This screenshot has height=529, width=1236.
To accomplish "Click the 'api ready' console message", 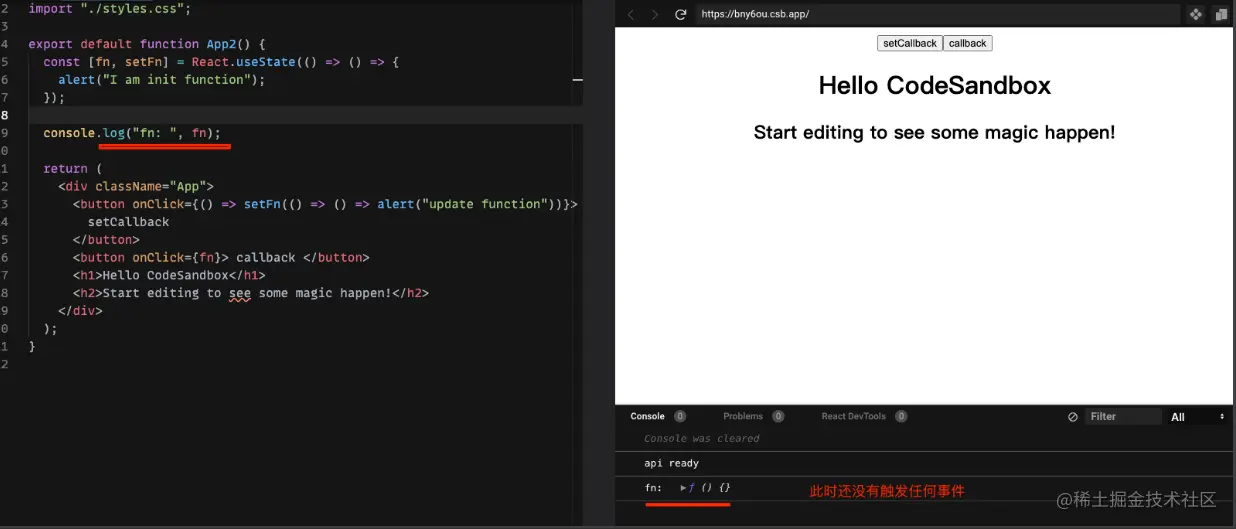I will pyautogui.click(x=671, y=463).
